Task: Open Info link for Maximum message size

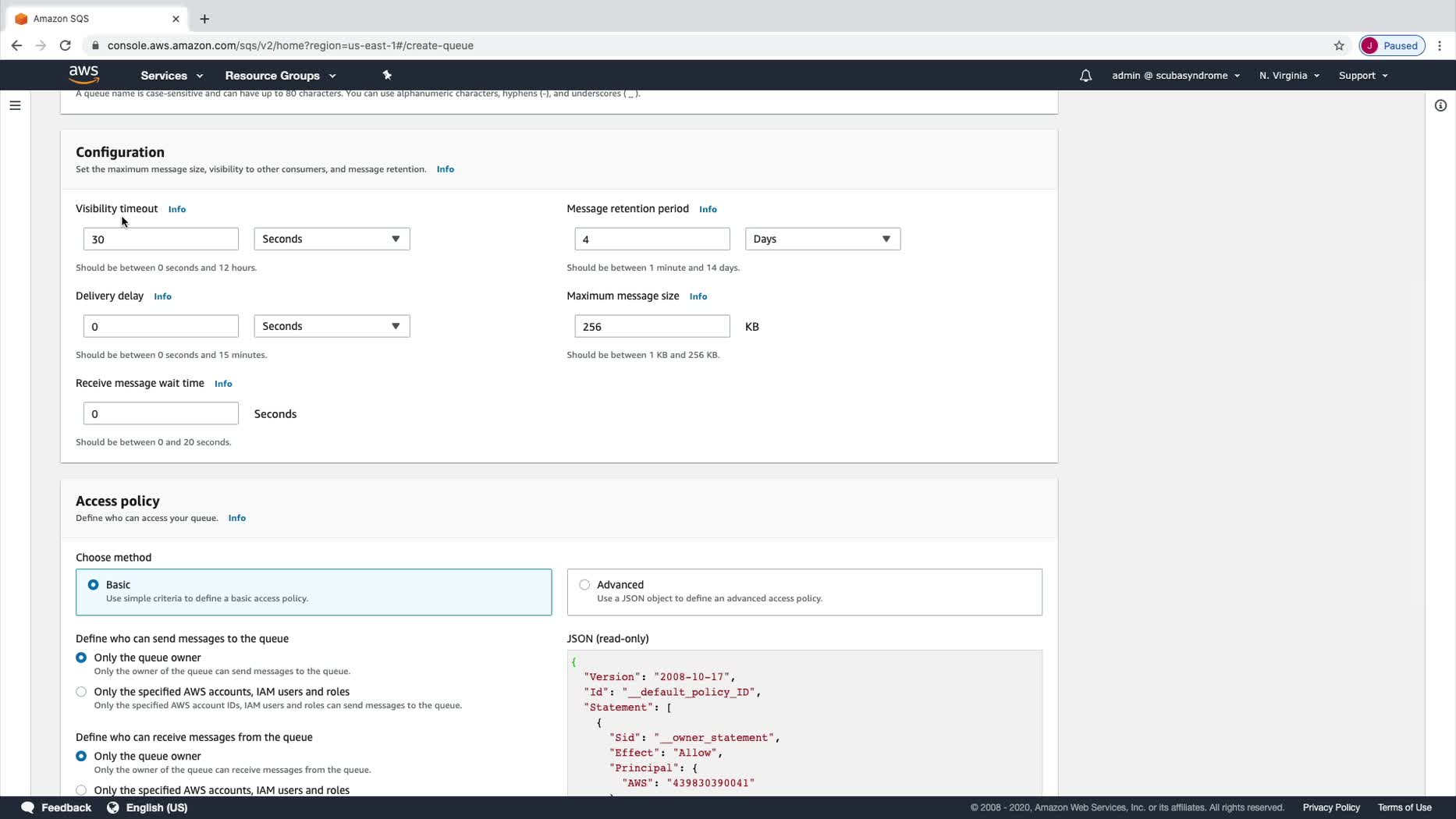Action: (x=698, y=296)
